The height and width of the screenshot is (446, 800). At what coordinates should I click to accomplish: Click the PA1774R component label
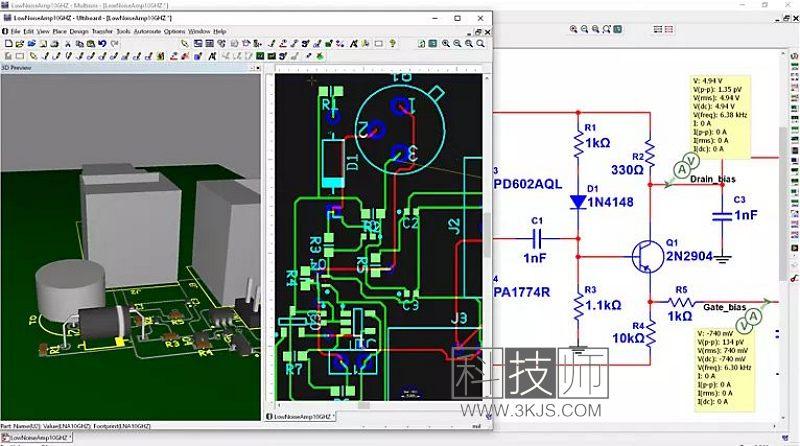[521, 292]
